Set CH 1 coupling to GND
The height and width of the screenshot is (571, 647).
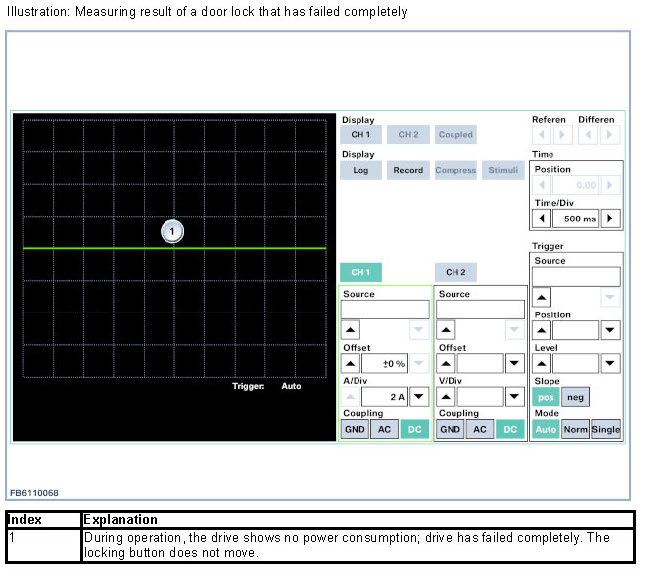click(354, 429)
